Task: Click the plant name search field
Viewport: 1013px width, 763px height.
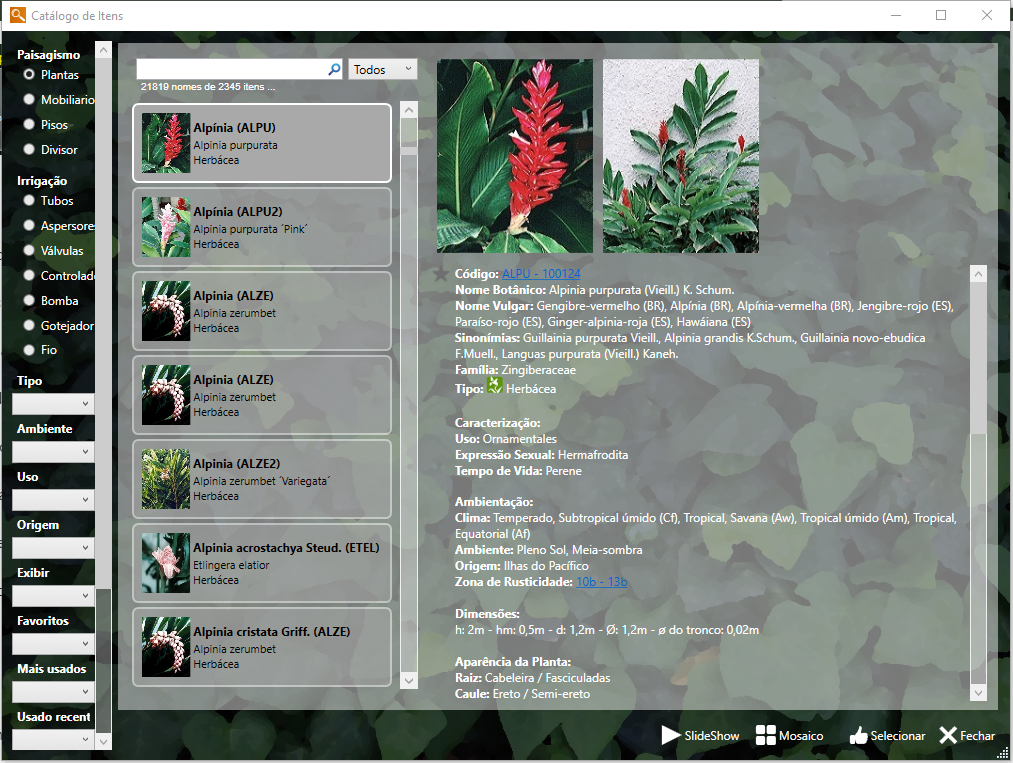Action: coord(231,70)
